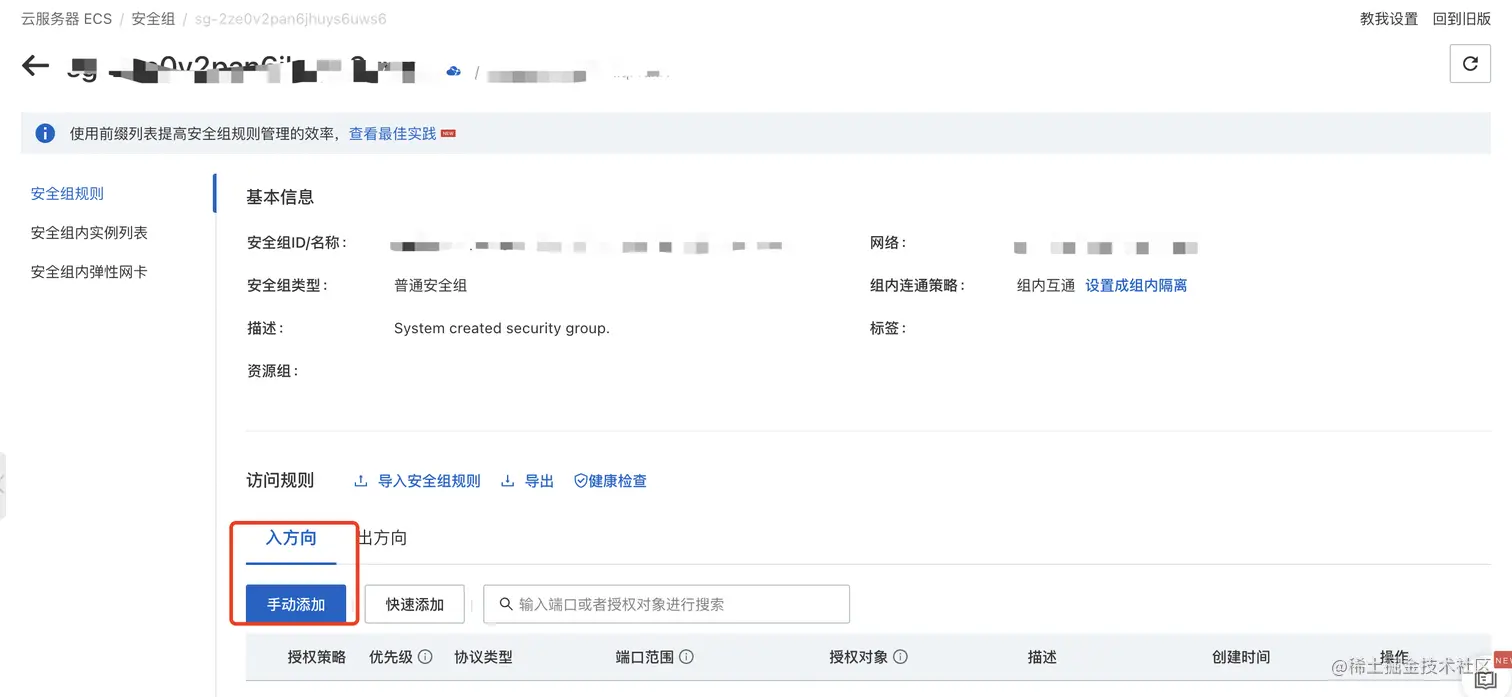Expand the collapsed left side panel handle
The width and height of the screenshot is (1512, 697).
pos(3,485)
